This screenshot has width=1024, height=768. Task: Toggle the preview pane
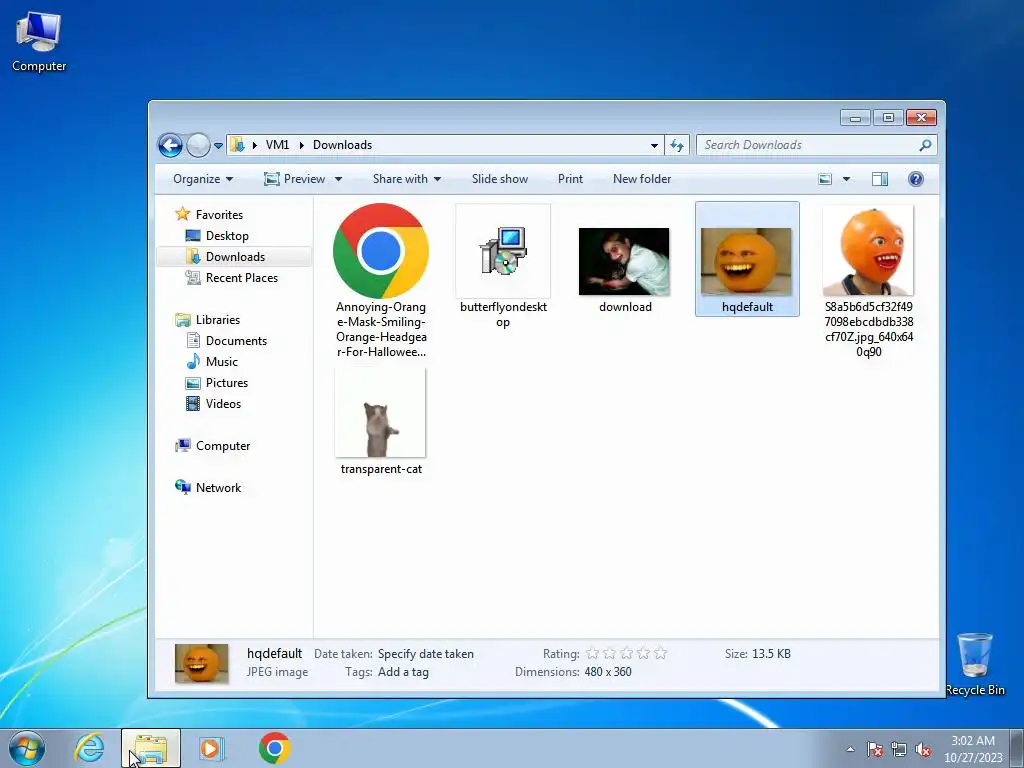tap(880, 179)
